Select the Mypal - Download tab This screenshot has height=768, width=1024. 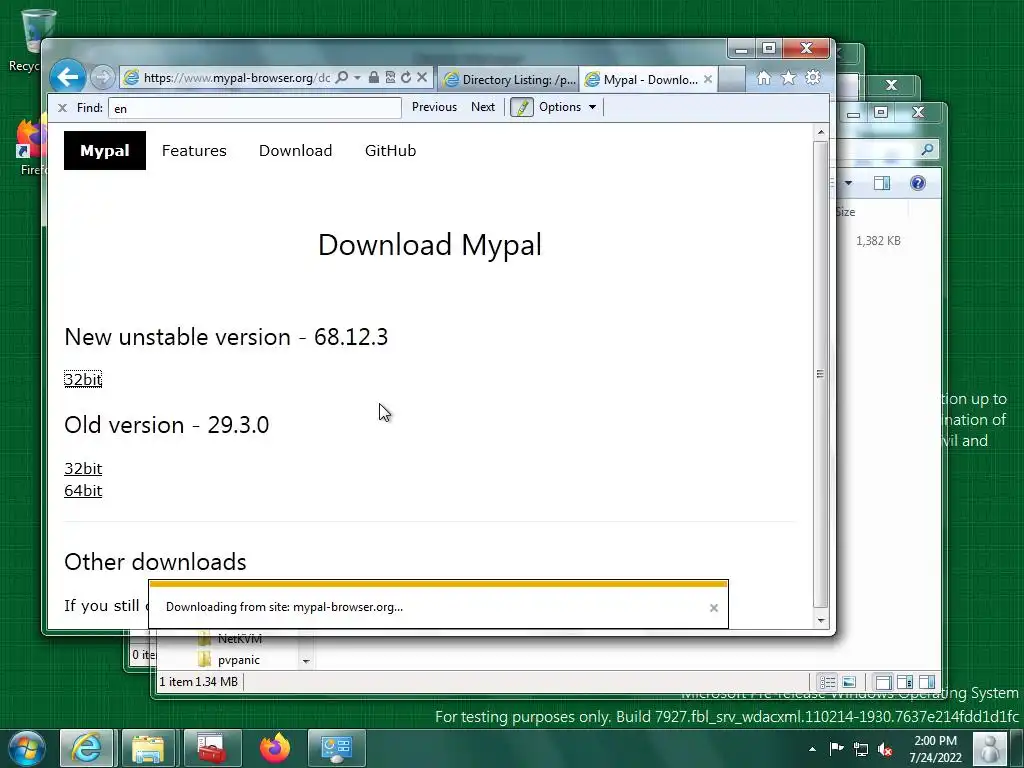point(643,80)
